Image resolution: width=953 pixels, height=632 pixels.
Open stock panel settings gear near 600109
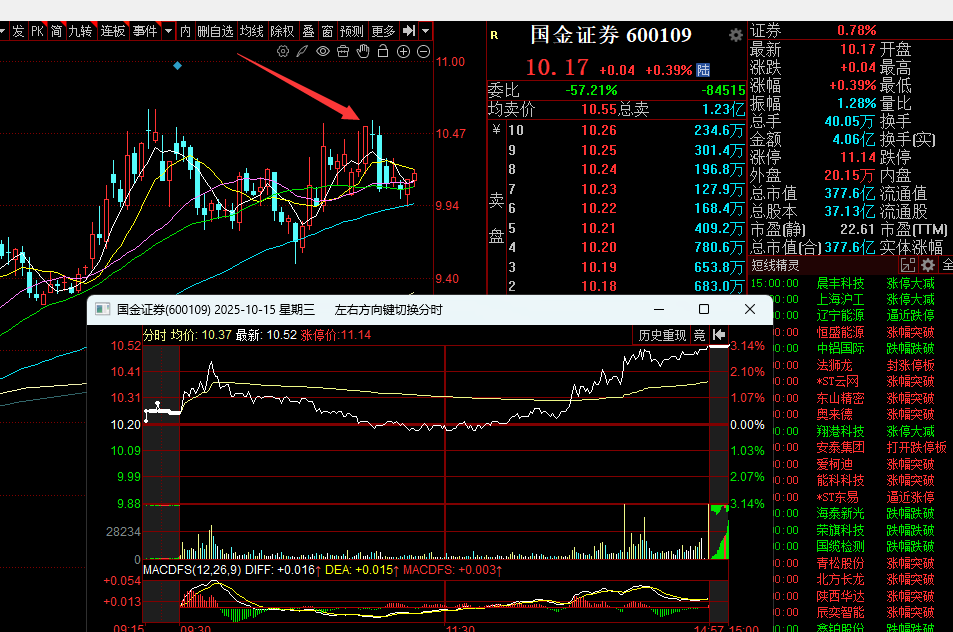735,35
